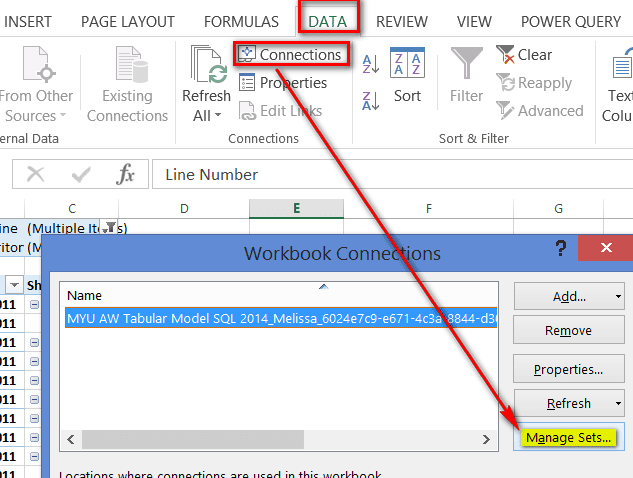The image size is (633, 478).
Task: Open connection Properties in ribbon
Action: point(283,82)
